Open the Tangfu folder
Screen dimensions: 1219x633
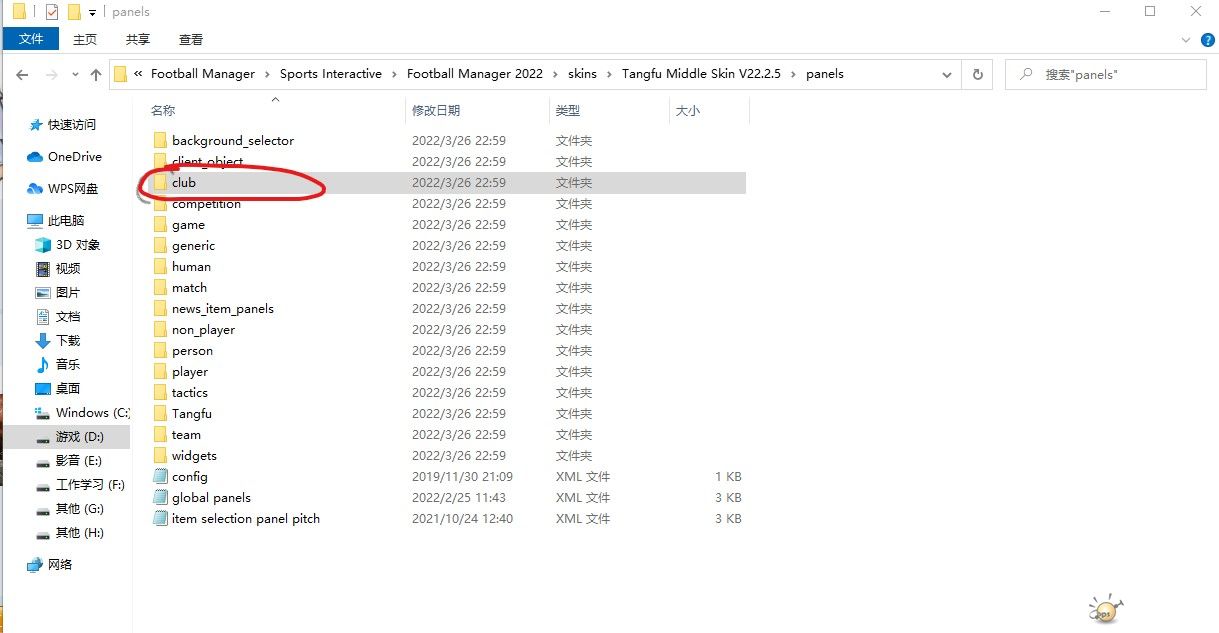191,414
